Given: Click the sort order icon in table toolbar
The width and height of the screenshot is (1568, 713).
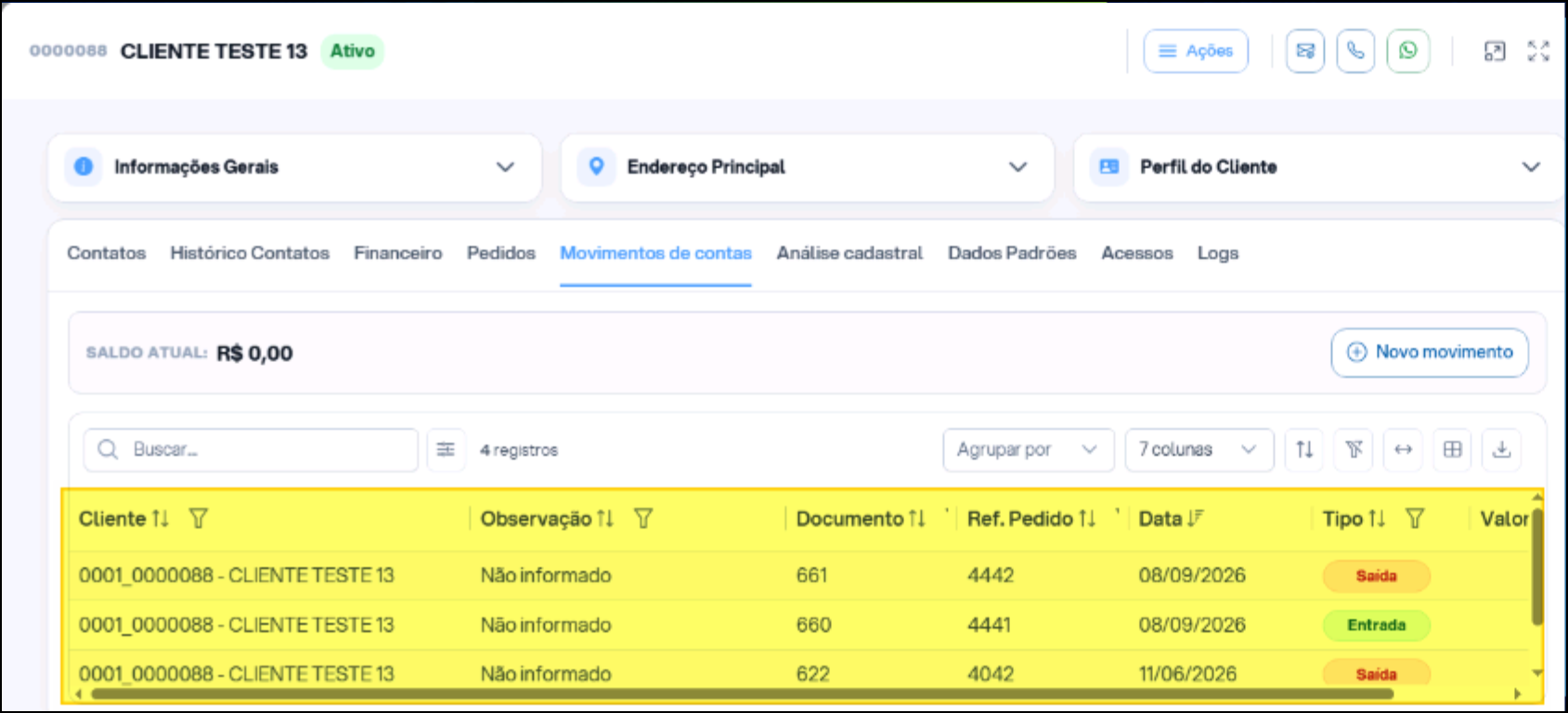Looking at the screenshot, I should 1304,449.
